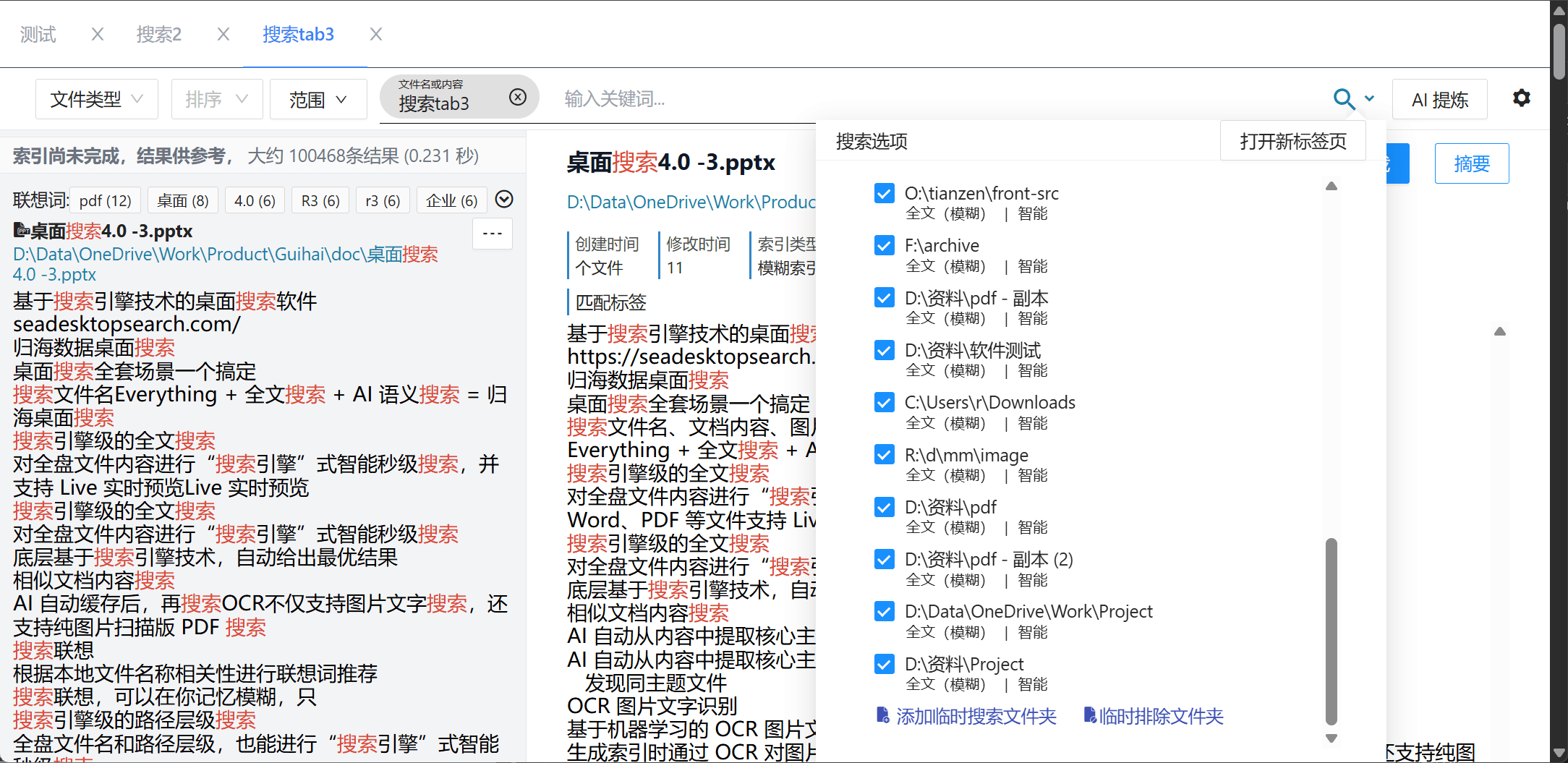Expand the 范围 dropdown

click(318, 99)
